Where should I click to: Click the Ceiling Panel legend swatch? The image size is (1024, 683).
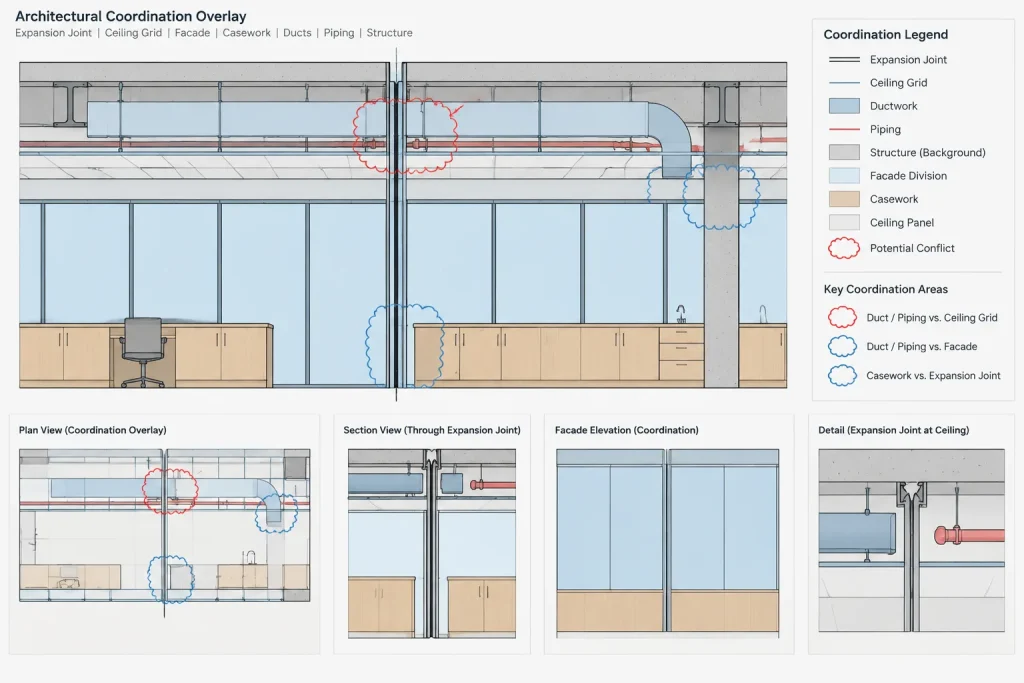pos(844,223)
